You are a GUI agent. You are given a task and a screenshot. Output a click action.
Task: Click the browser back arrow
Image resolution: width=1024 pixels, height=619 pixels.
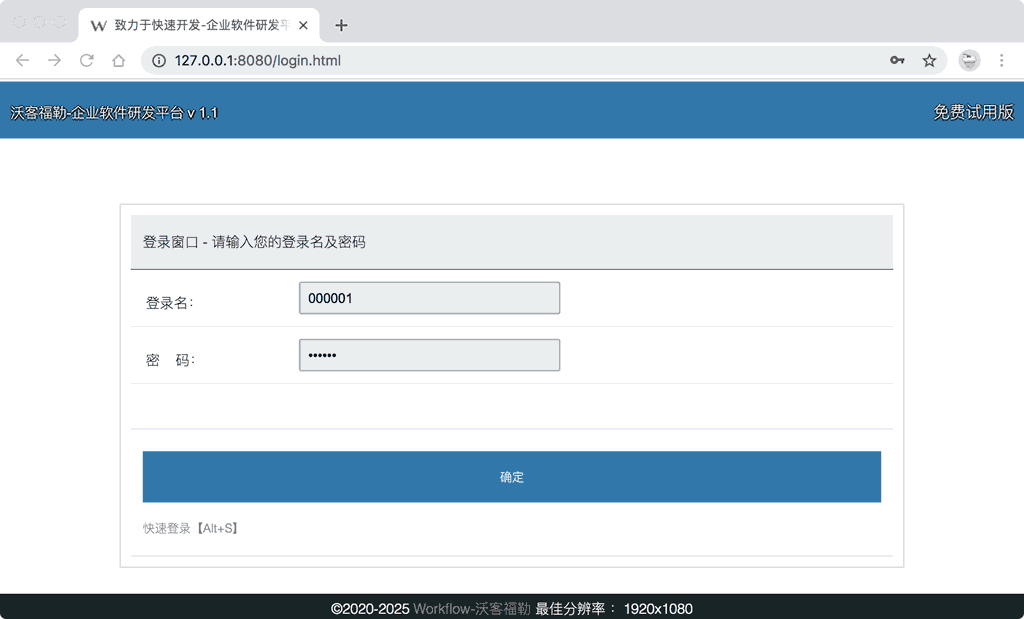pos(23,61)
